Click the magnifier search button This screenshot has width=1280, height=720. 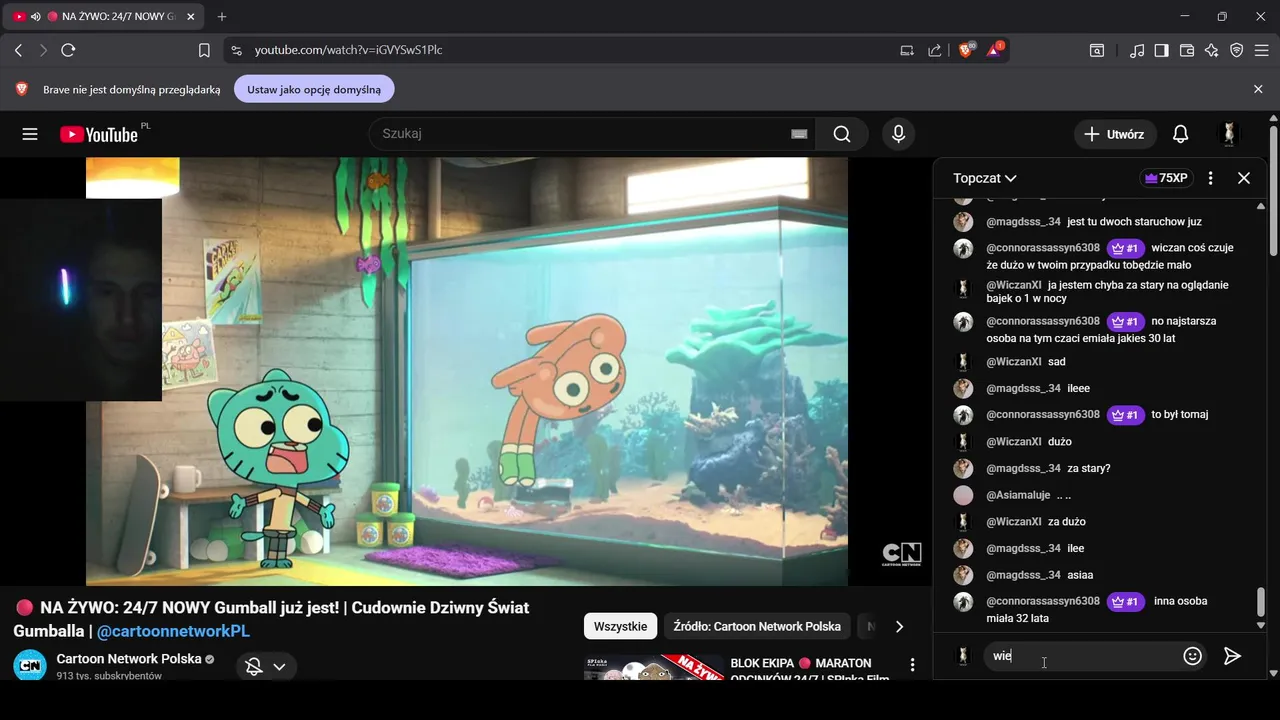point(842,134)
